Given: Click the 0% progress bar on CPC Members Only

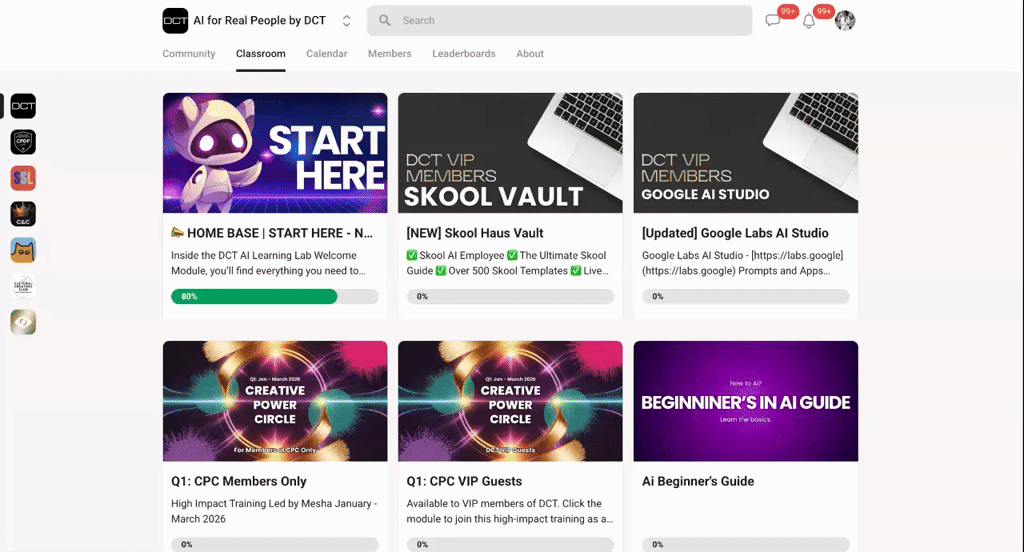Looking at the screenshot, I should pos(275,544).
